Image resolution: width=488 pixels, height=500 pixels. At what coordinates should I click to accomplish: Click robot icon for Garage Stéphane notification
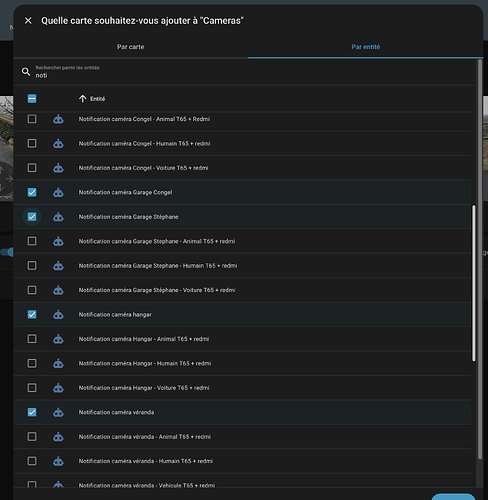58,217
